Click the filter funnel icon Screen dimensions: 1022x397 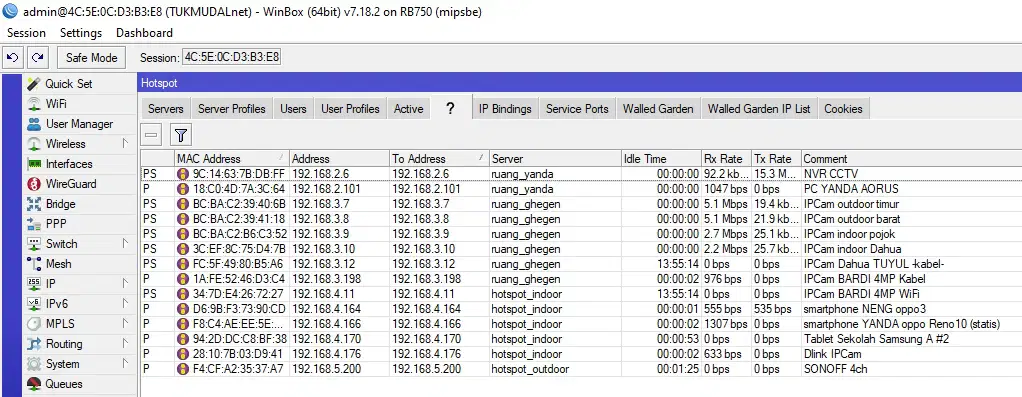click(x=181, y=136)
